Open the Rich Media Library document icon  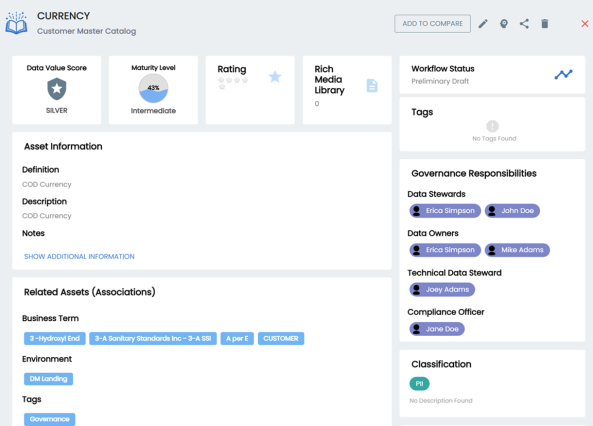click(x=372, y=86)
